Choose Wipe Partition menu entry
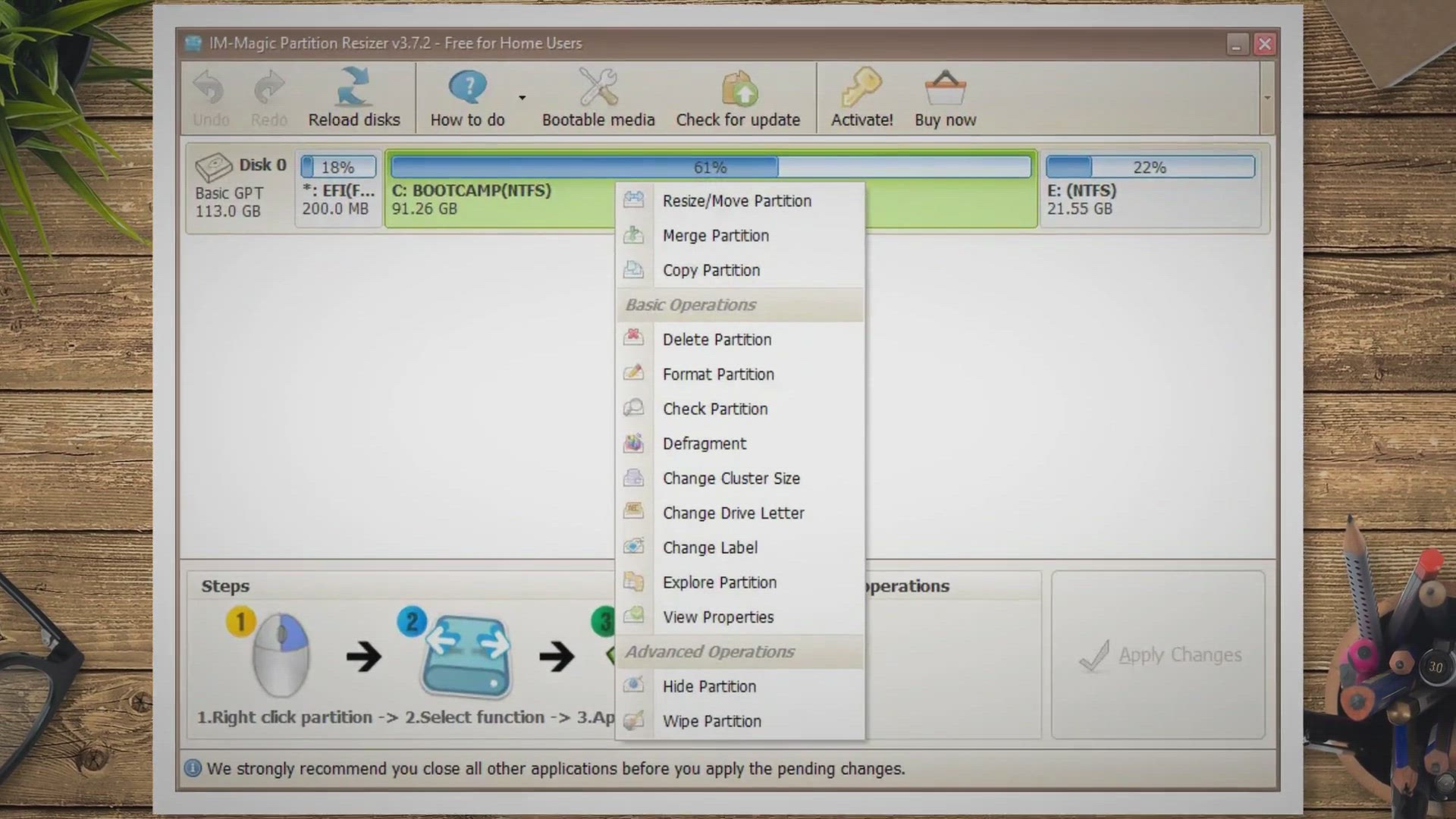This screenshot has height=819, width=1456. (739, 721)
